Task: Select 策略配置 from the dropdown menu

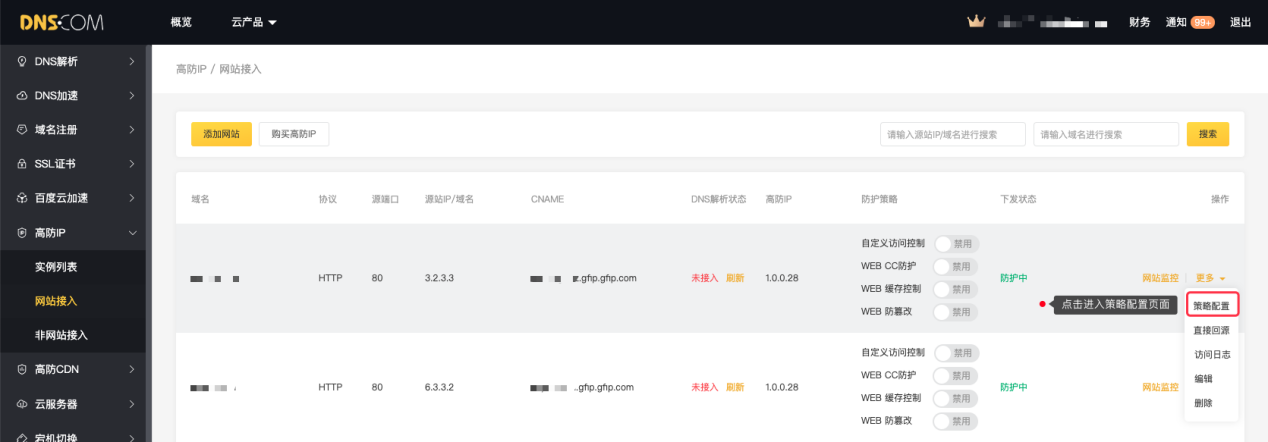Action: tap(1211, 306)
